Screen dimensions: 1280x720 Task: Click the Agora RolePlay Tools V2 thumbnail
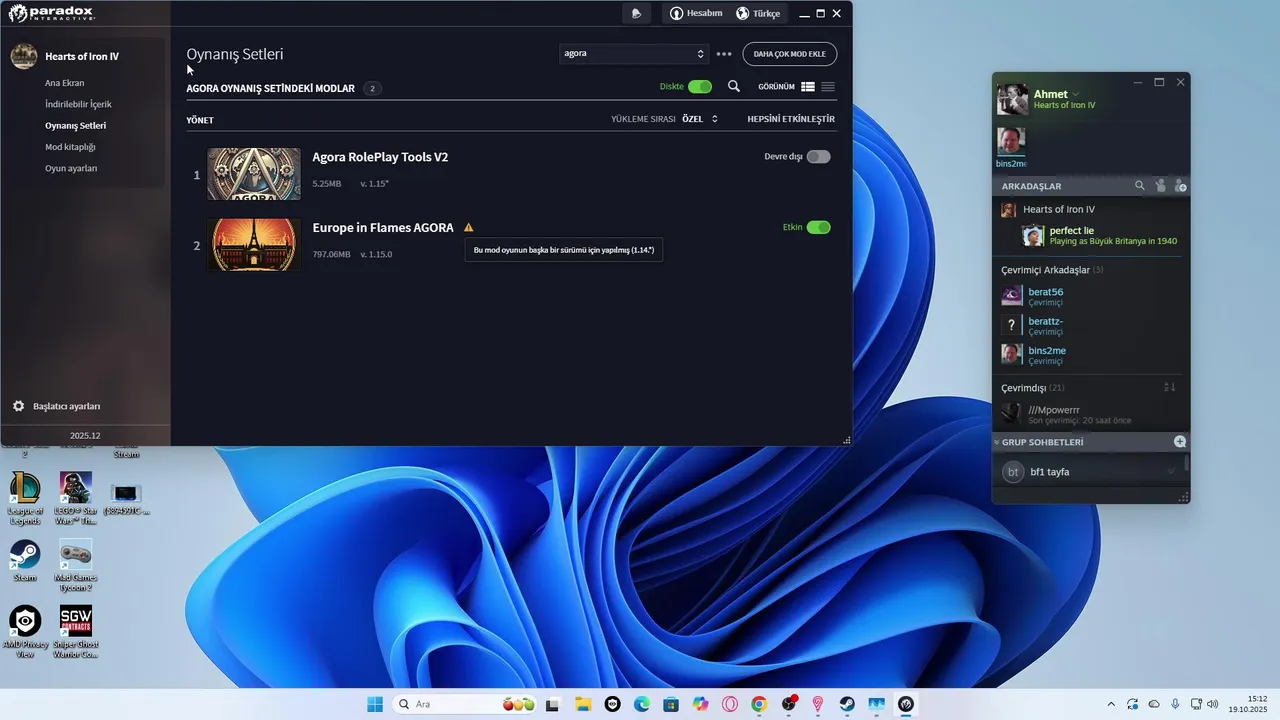[x=254, y=174]
